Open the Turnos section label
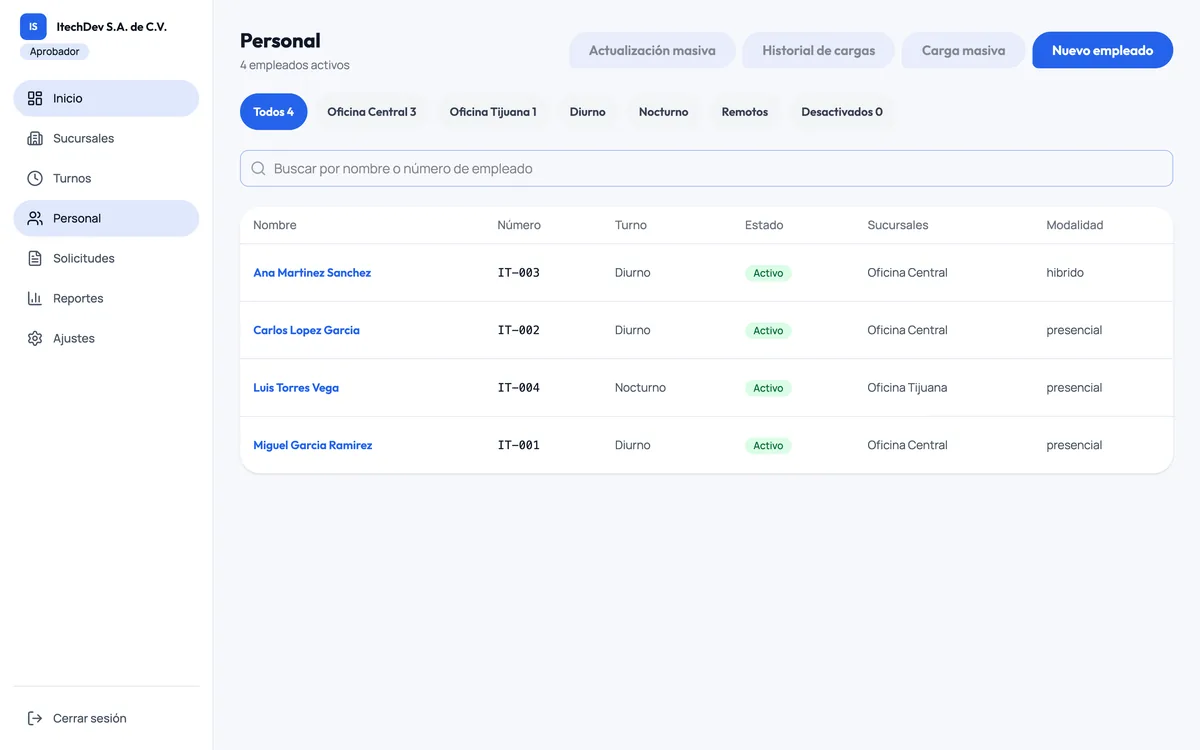 point(72,178)
